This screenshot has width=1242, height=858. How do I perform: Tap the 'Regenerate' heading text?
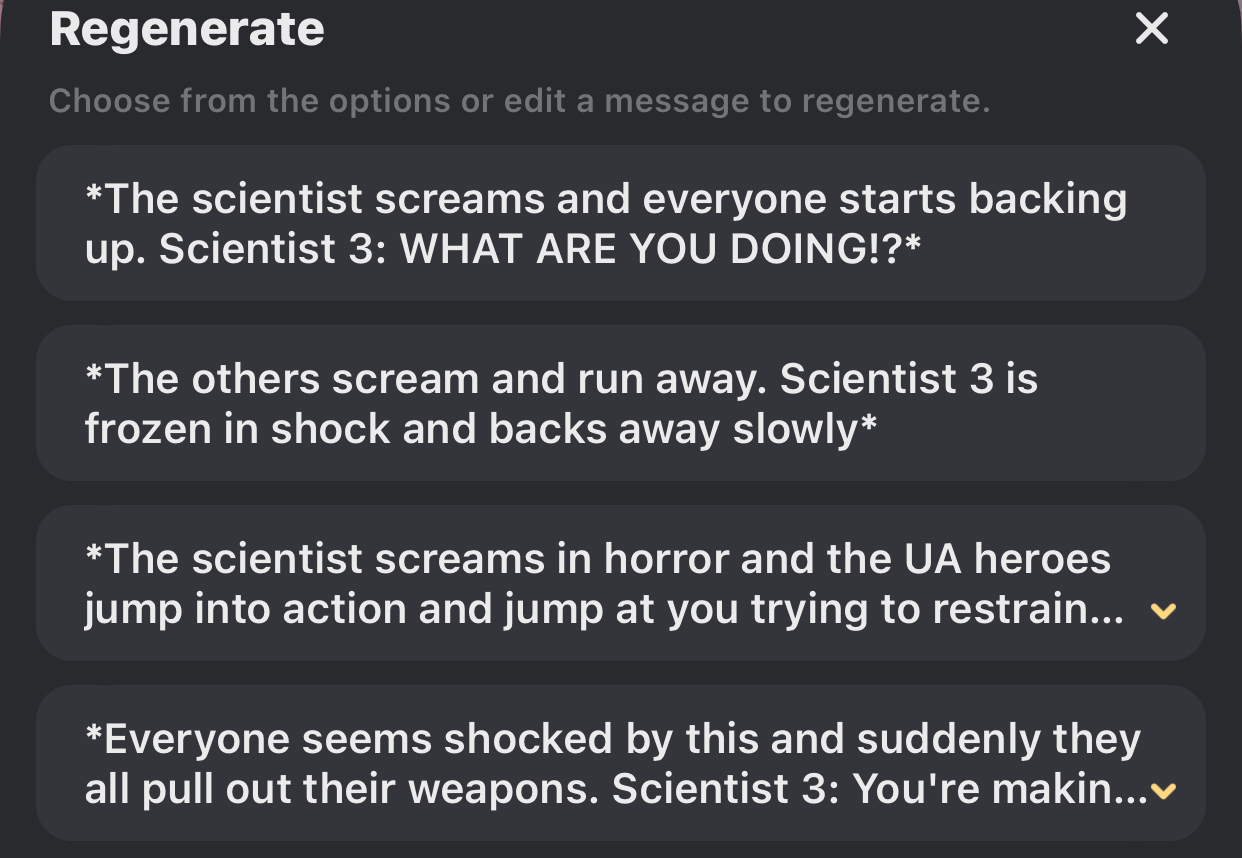187,29
